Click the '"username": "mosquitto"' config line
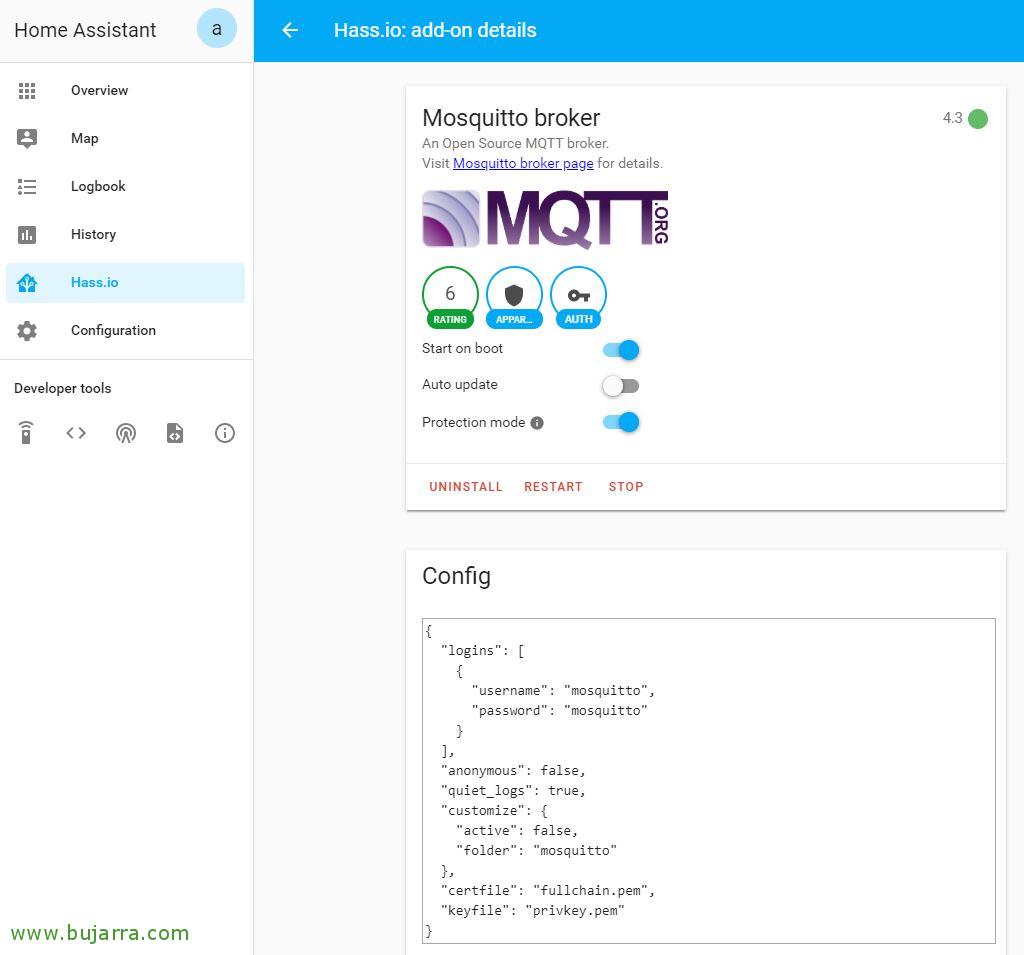The height and width of the screenshot is (955, 1024). coord(563,690)
